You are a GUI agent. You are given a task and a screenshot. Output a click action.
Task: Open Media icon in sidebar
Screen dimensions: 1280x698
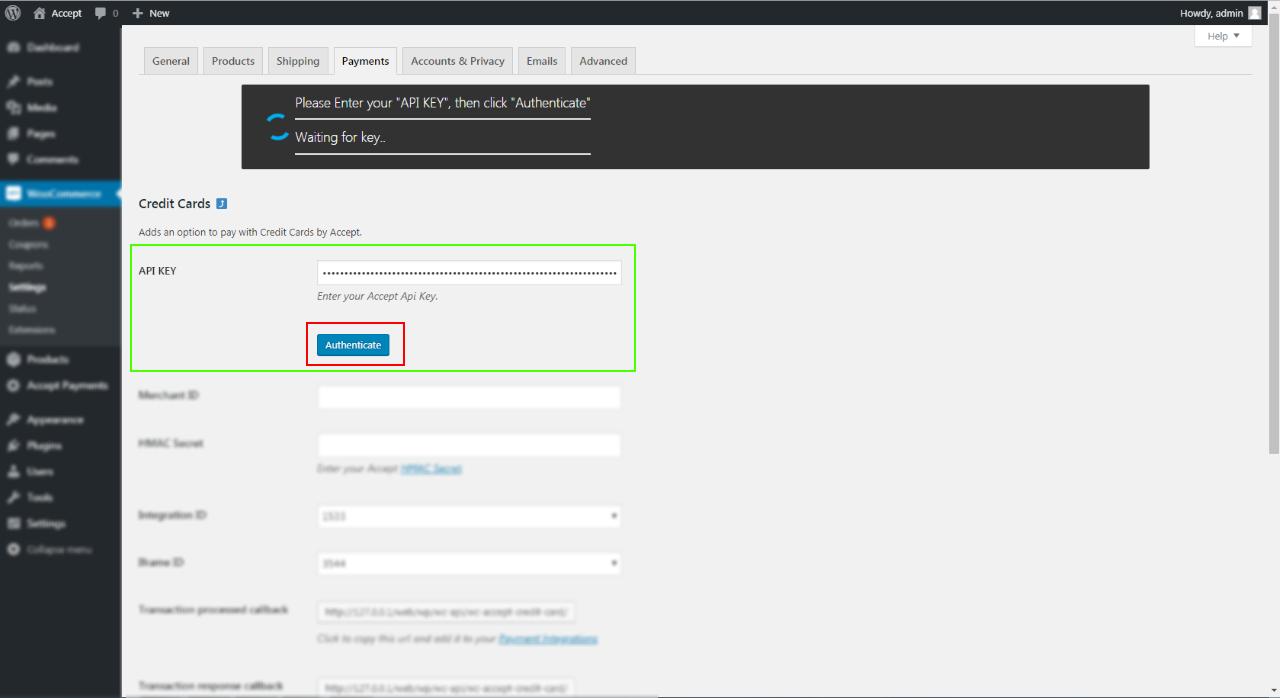[x=13, y=107]
